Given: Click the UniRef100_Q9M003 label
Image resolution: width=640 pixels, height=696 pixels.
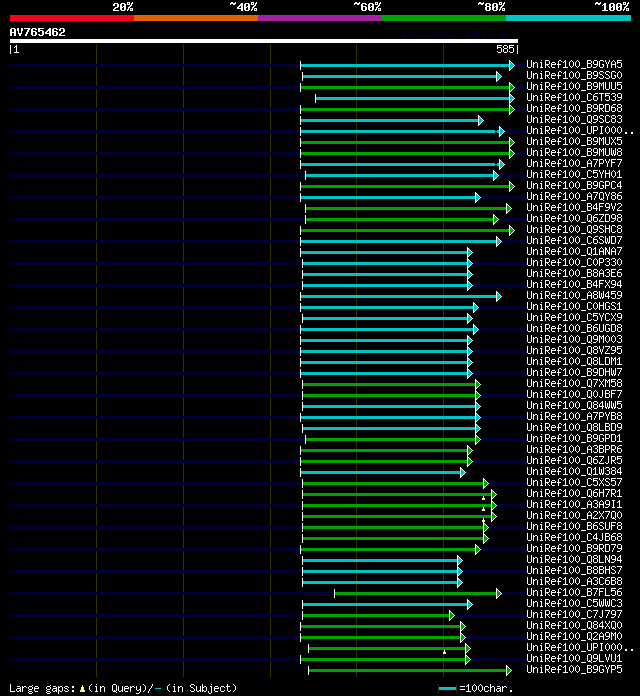Looking at the screenshot, I should coord(574,340).
